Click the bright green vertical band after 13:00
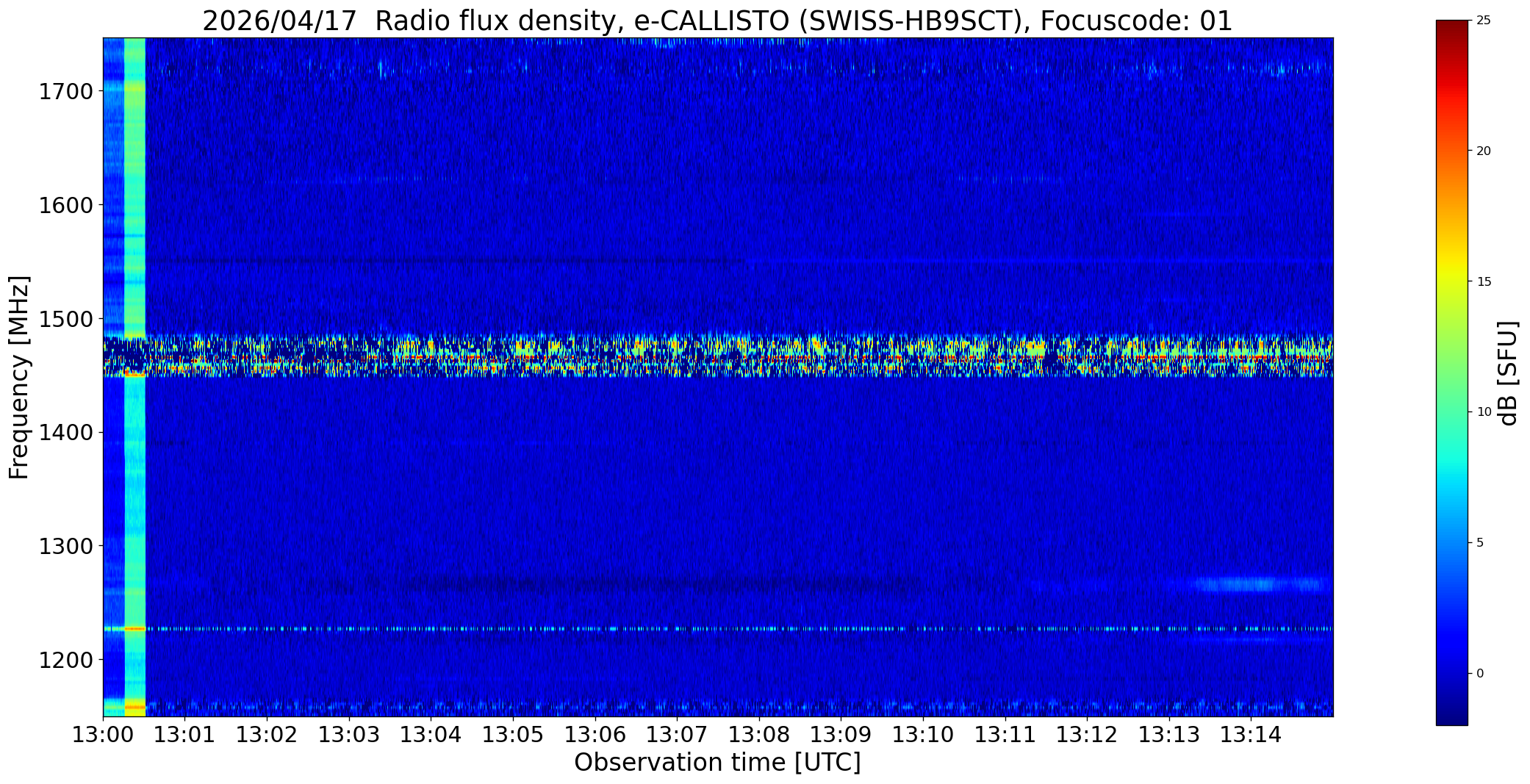This screenshot has width=1530, height=784. [134, 220]
